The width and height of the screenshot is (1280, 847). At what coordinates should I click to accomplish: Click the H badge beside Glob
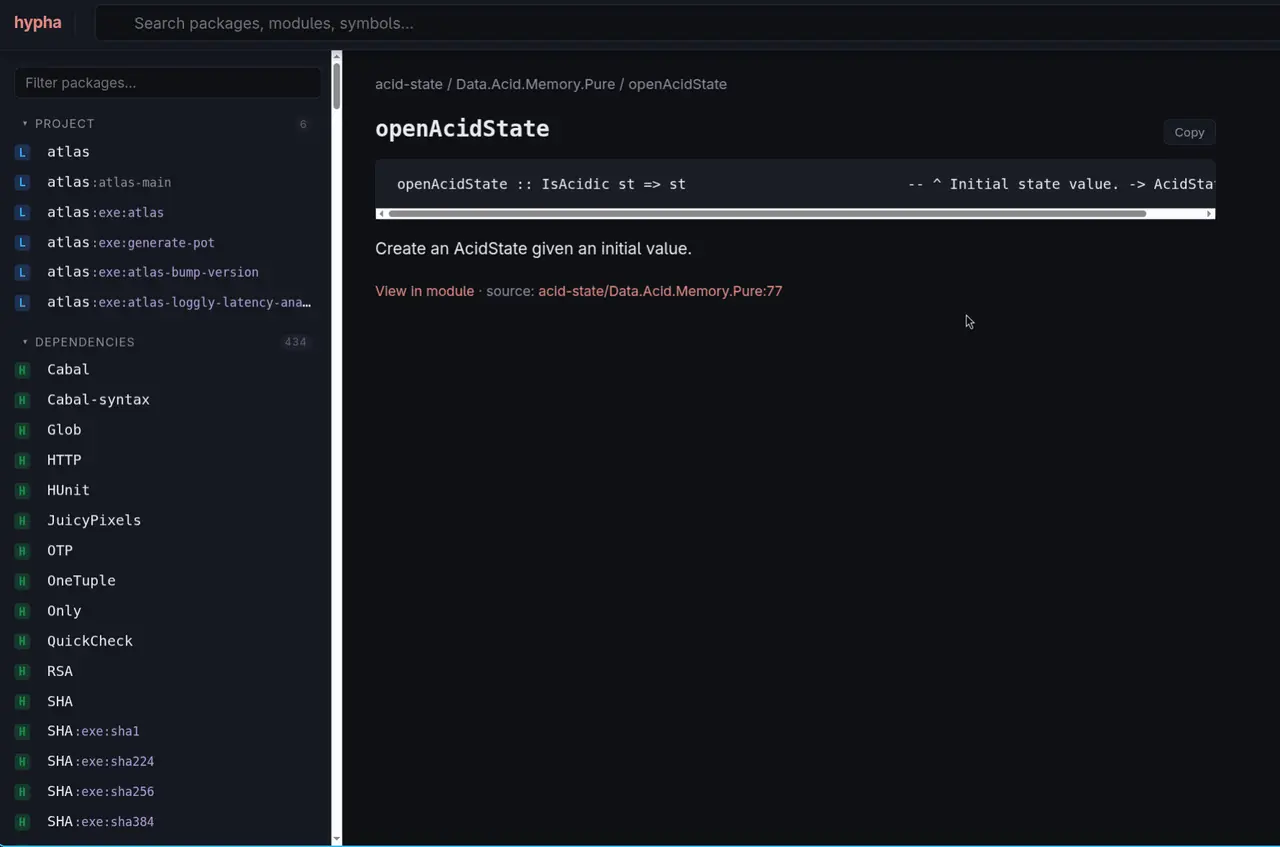coord(22,430)
